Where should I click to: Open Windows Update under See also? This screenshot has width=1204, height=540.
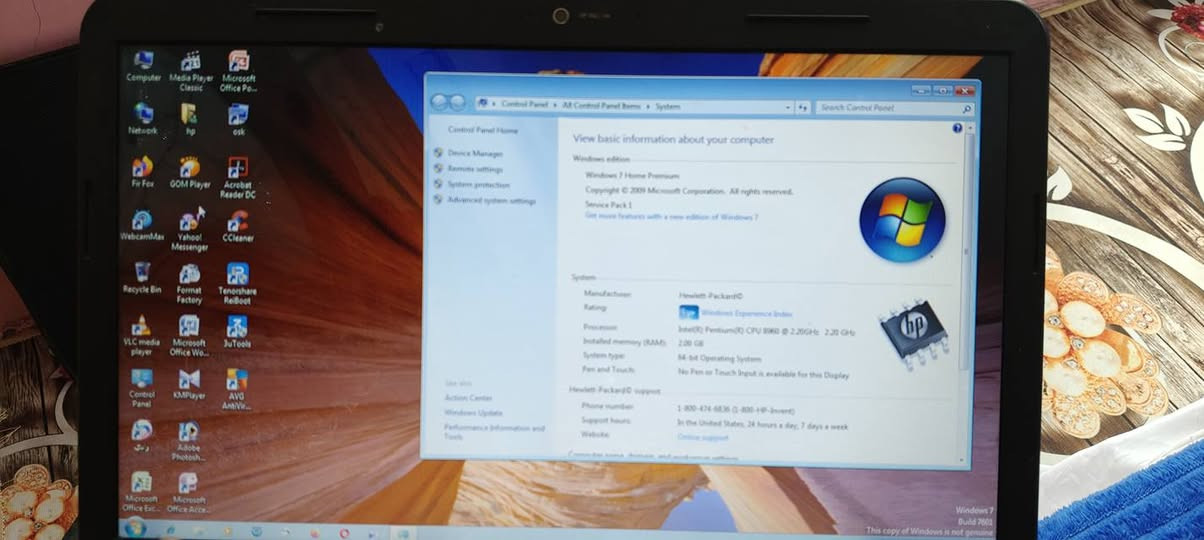click(473, 412)
